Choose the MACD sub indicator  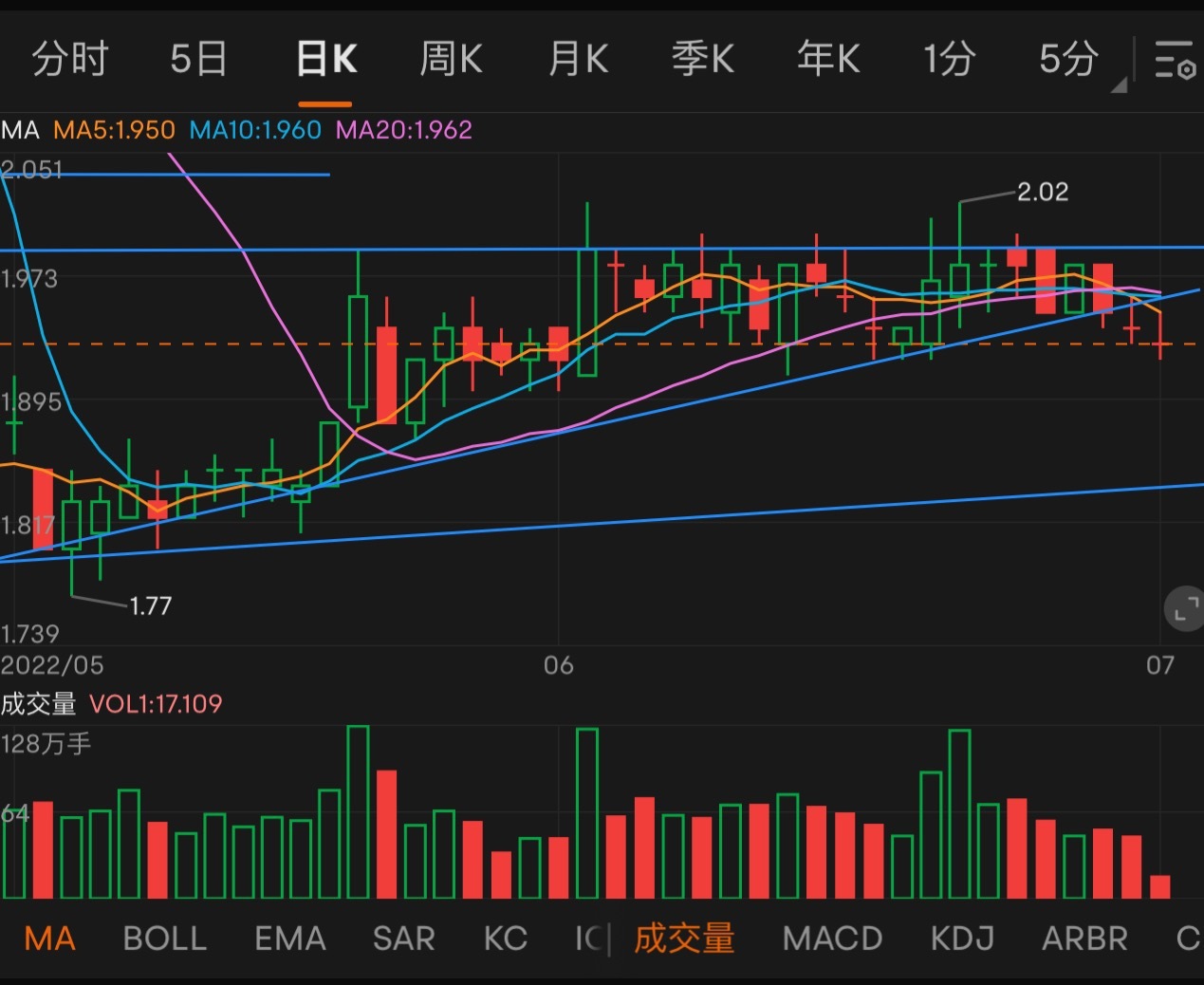(832, 939)
